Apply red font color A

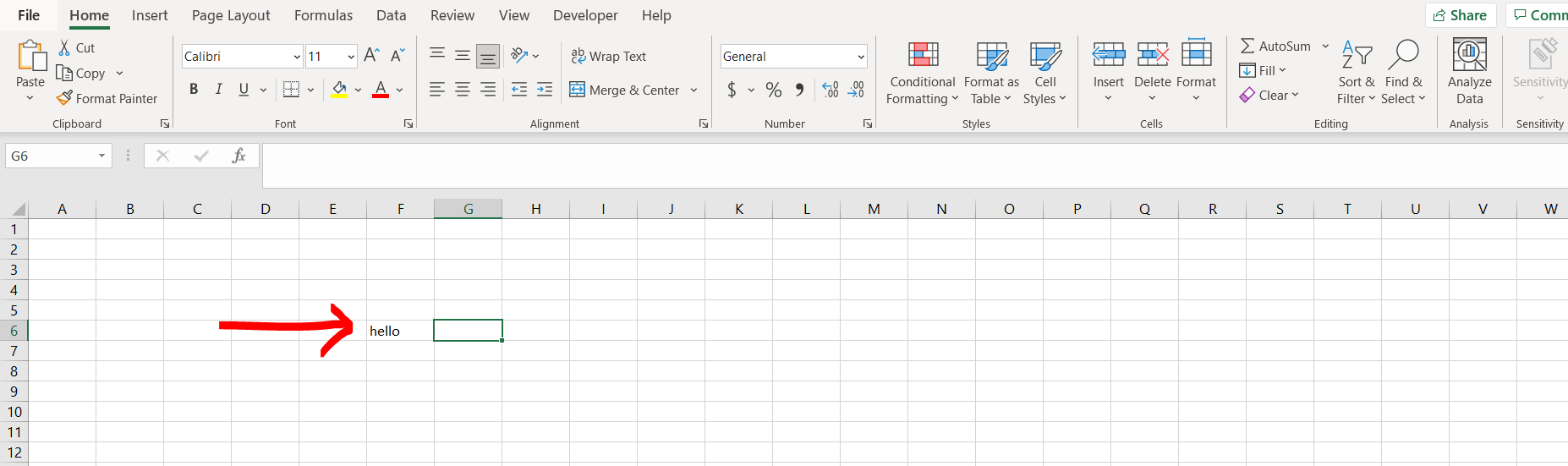click(x=381, y=90)
